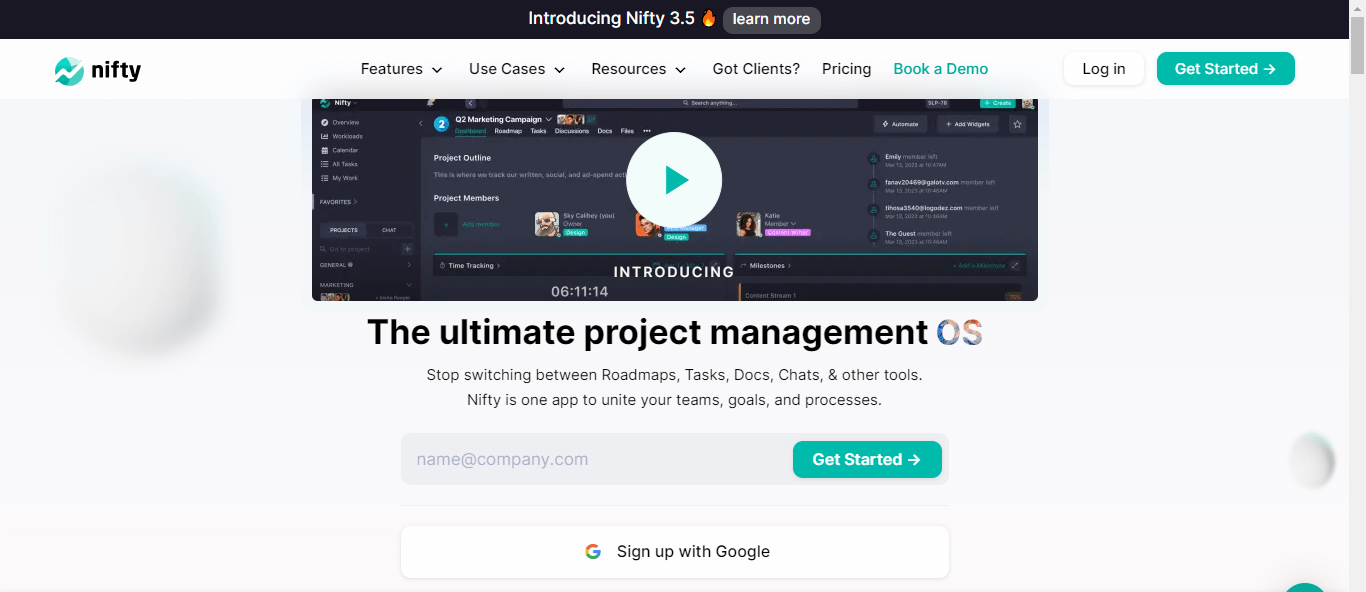Click the Google logo icon
Image resolution: width=1366 pixels, height=592 pixels.
(593, 552)
